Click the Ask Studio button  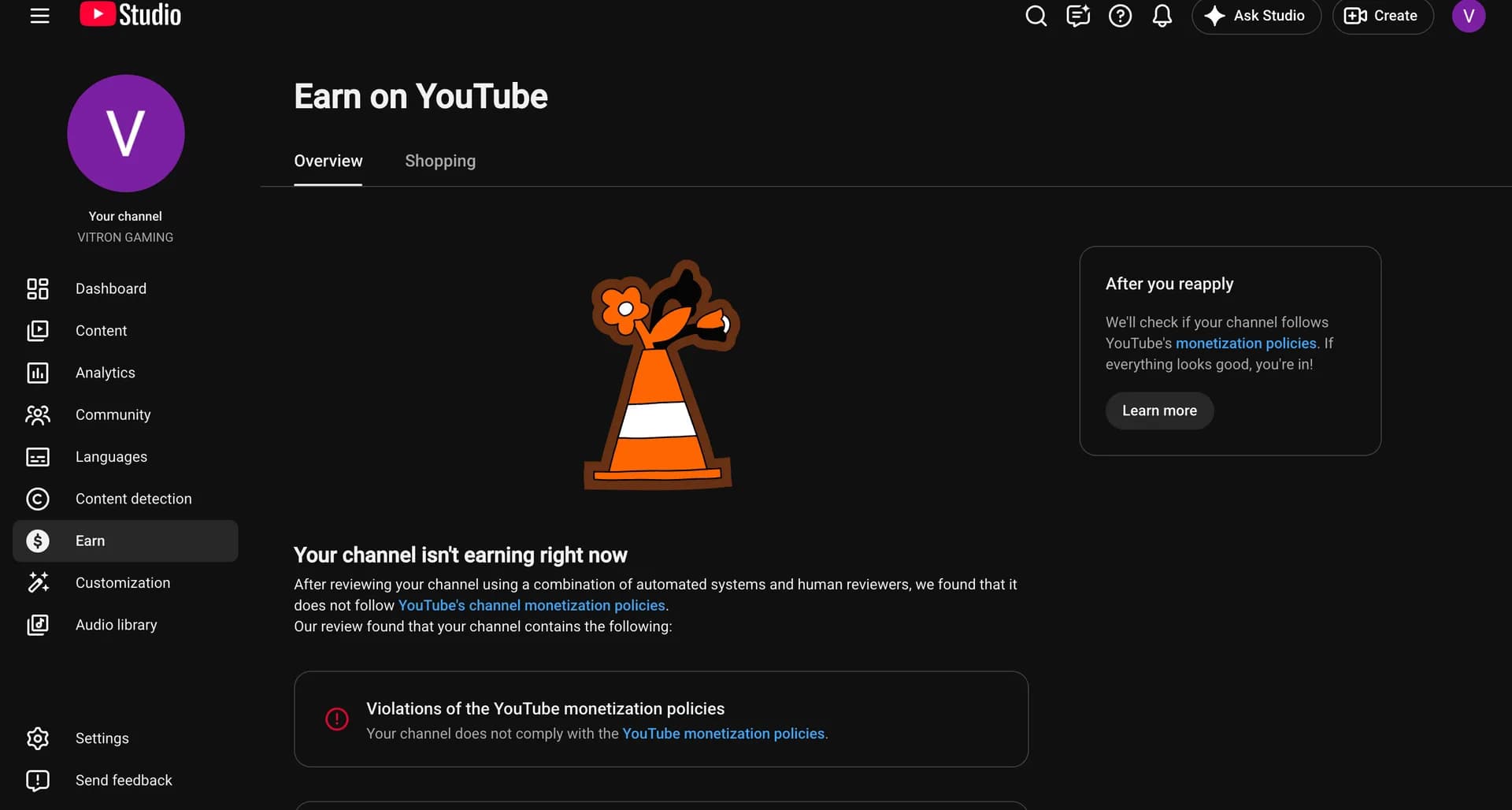coord(1256,16)
